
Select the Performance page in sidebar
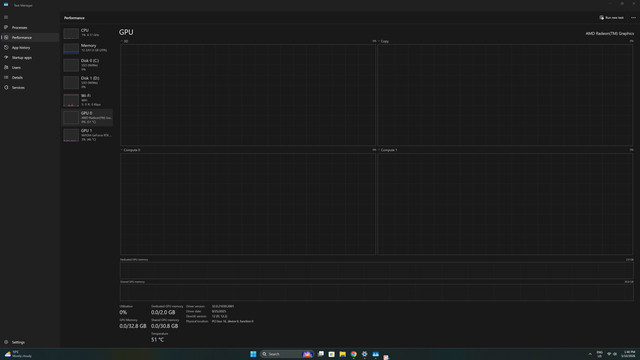[30, 38]
